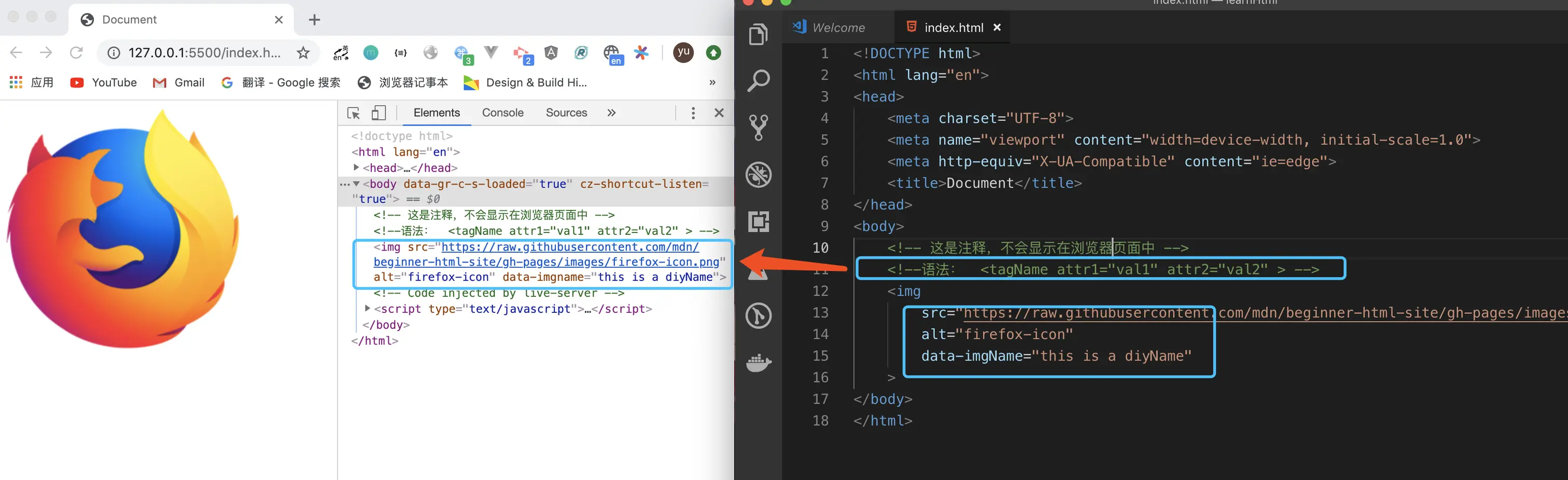Viewport: 1568px width, 480px height.
Task: Click the teal 'm' extension icon
Action: point(371,53)
